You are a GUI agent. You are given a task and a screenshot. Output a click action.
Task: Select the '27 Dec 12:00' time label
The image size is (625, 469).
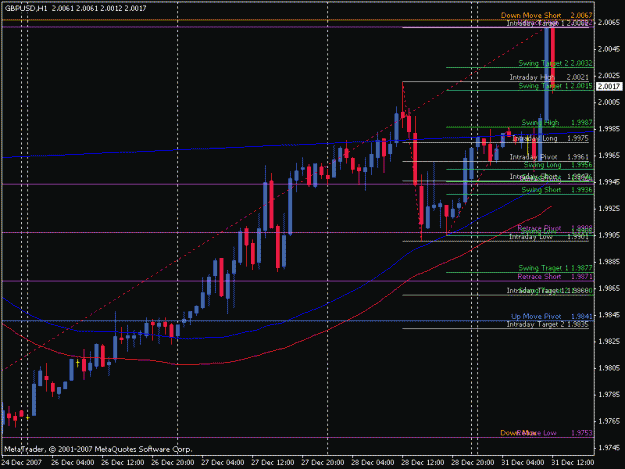pos(273,463)
